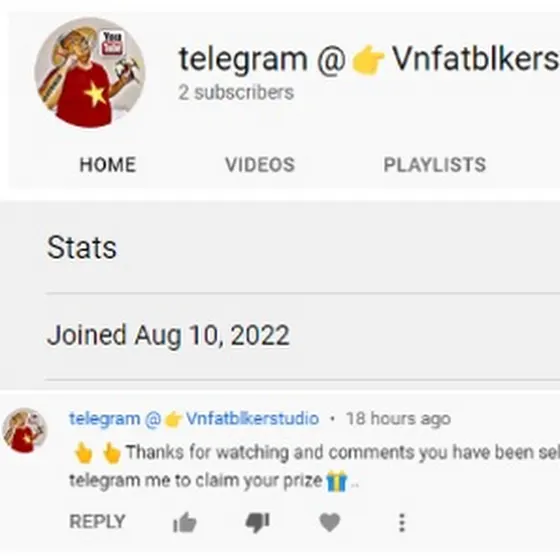The image size is (560, 560).
Task: Click the channel name 'telegram @ Vnfatblkers'
Action: click(x=369, y=59)
